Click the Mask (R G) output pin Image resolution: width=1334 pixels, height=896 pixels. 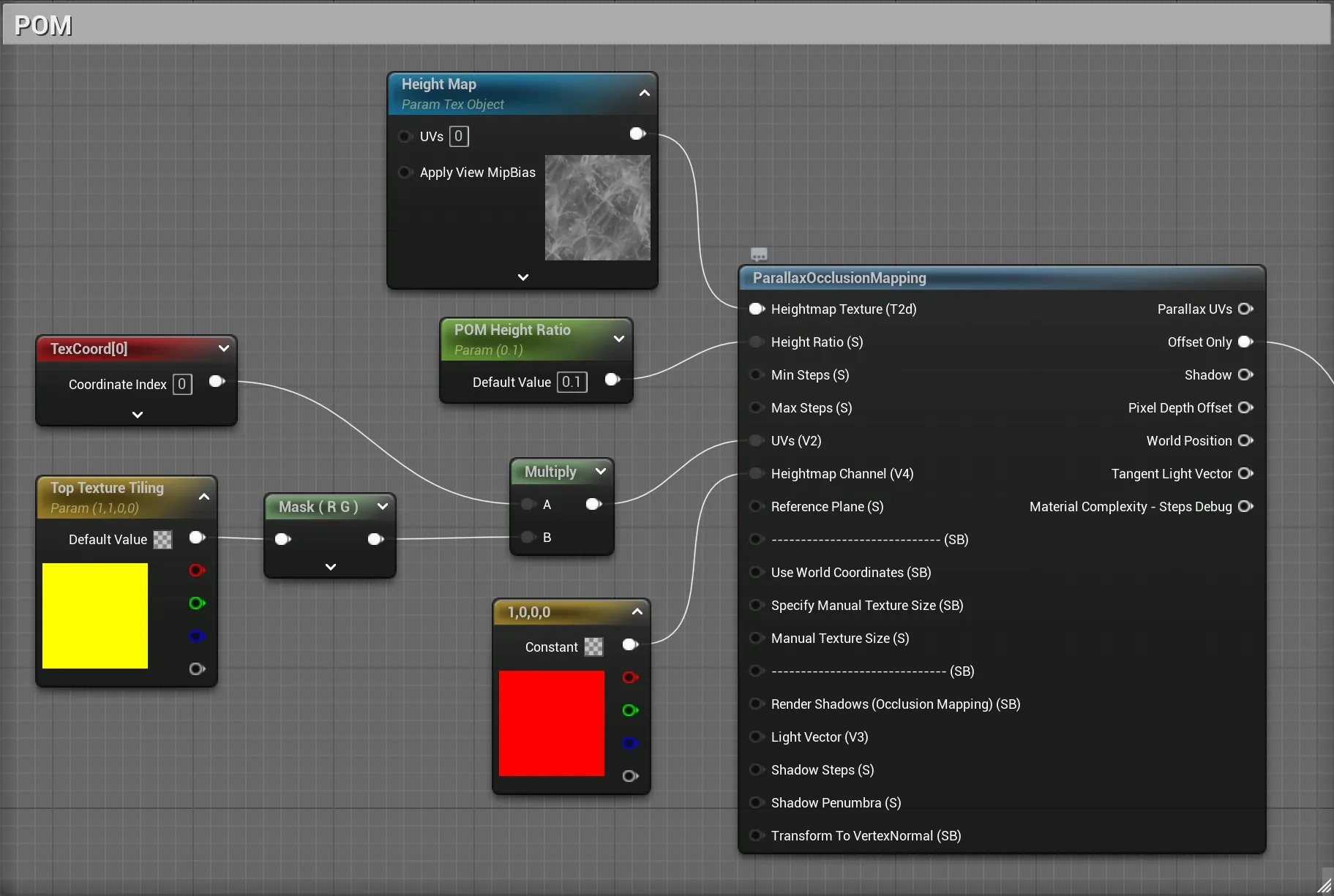coord(375,539)
